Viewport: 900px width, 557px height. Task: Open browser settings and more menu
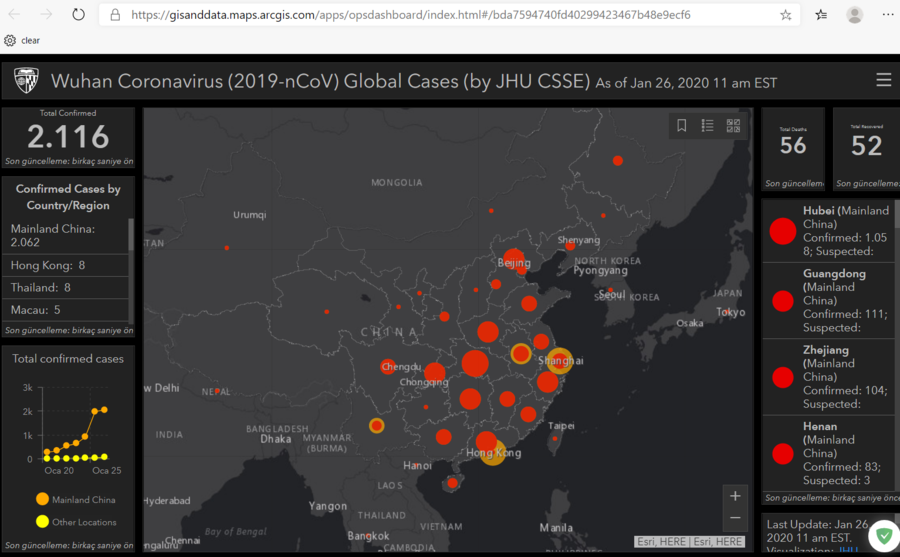point(887,15)
